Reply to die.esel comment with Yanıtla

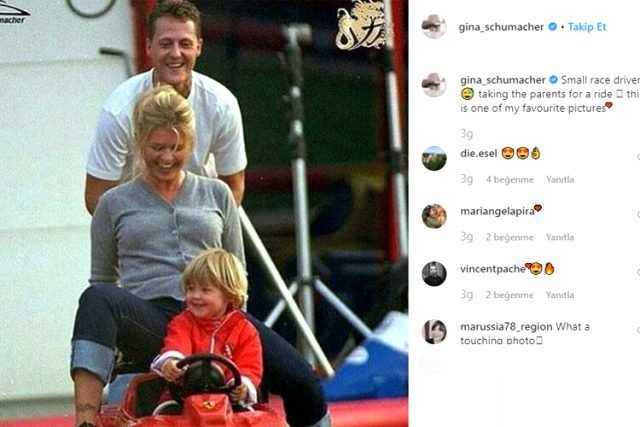click(560, 179)
